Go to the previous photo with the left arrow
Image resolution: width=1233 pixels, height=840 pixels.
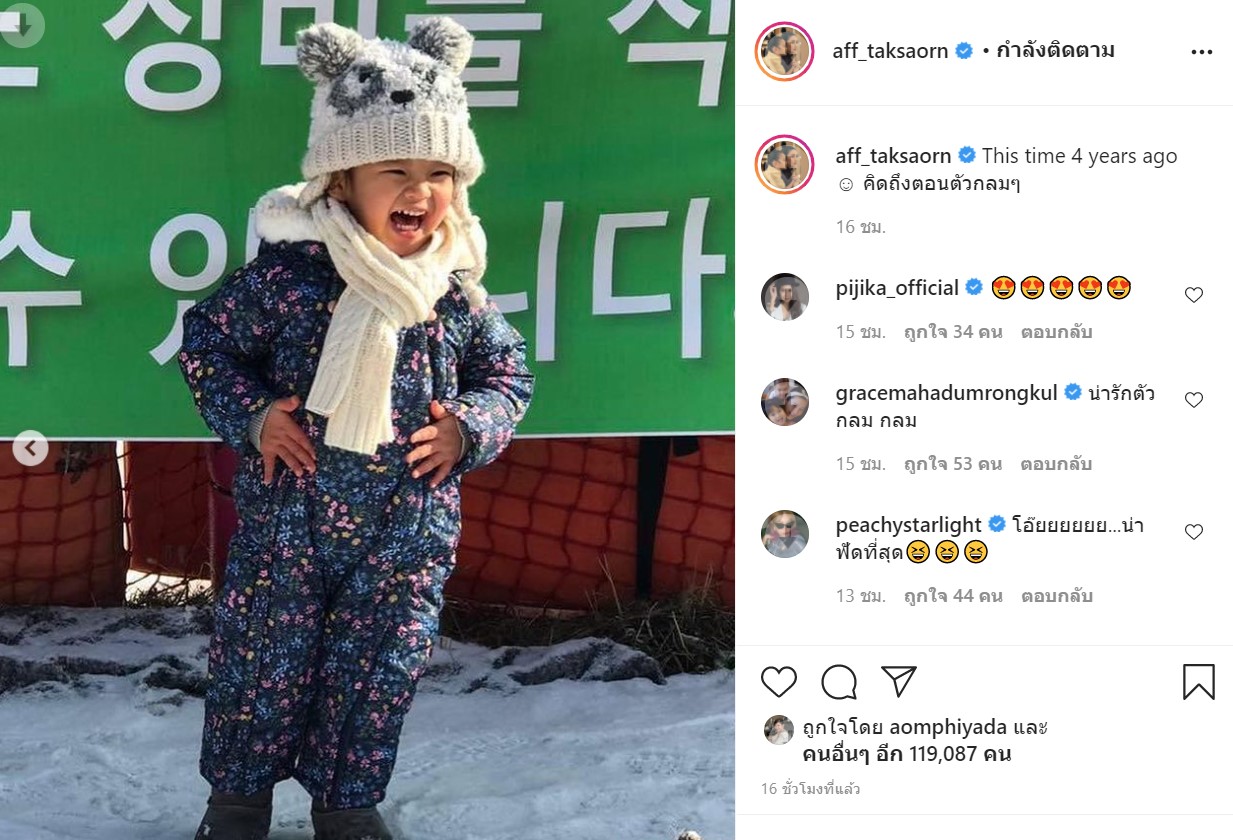pos(30,448)
